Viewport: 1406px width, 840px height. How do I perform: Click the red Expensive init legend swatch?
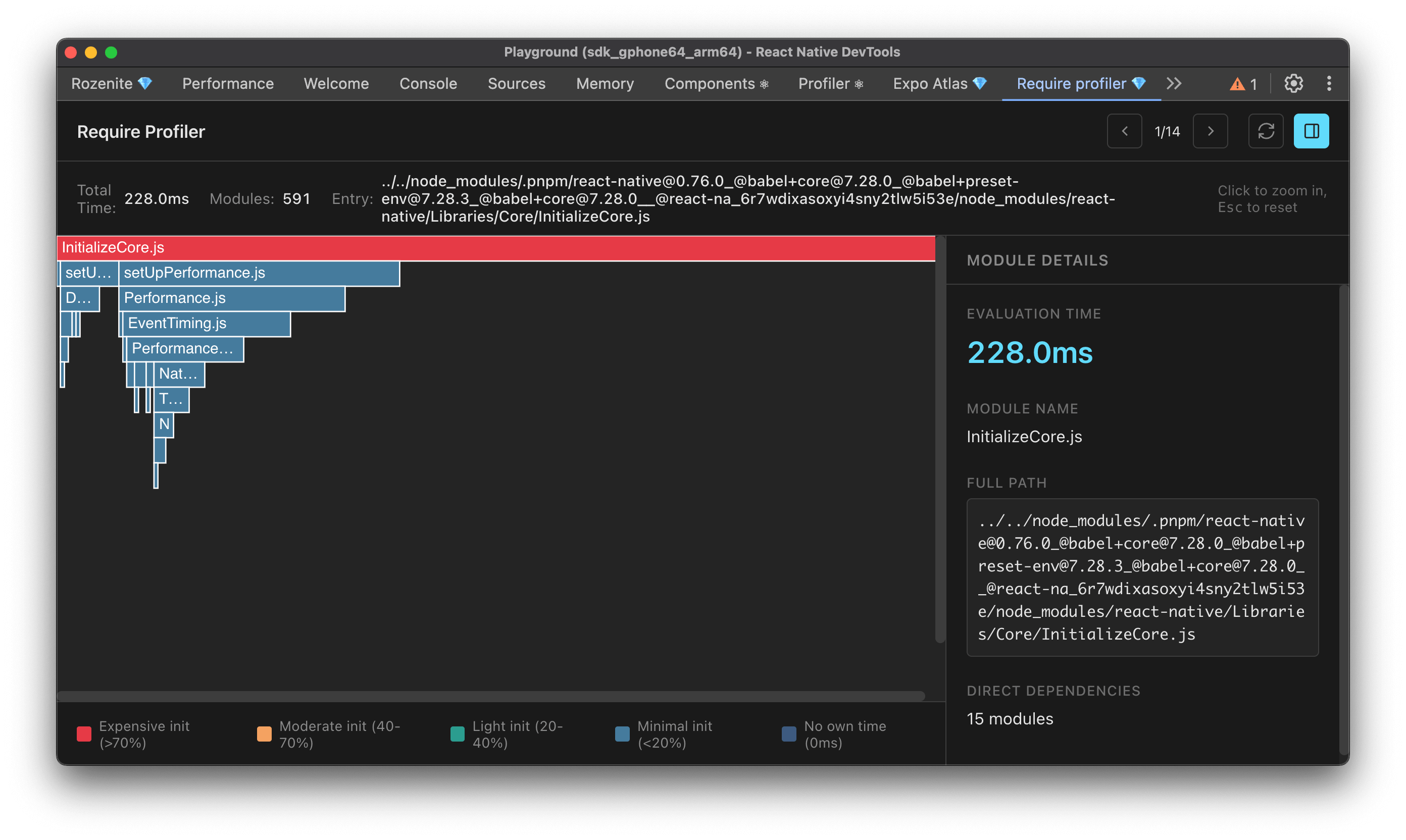[84, 734]
